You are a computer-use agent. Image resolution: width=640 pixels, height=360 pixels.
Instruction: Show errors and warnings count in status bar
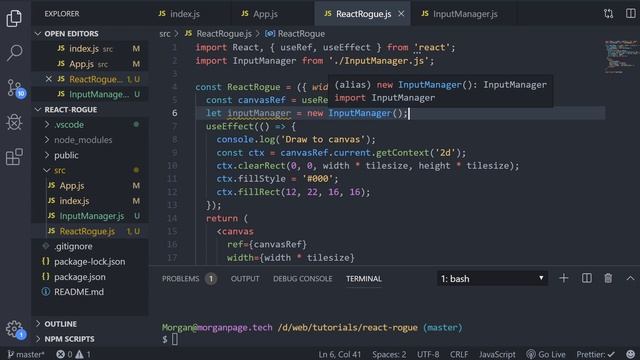(x=73, y=354)
